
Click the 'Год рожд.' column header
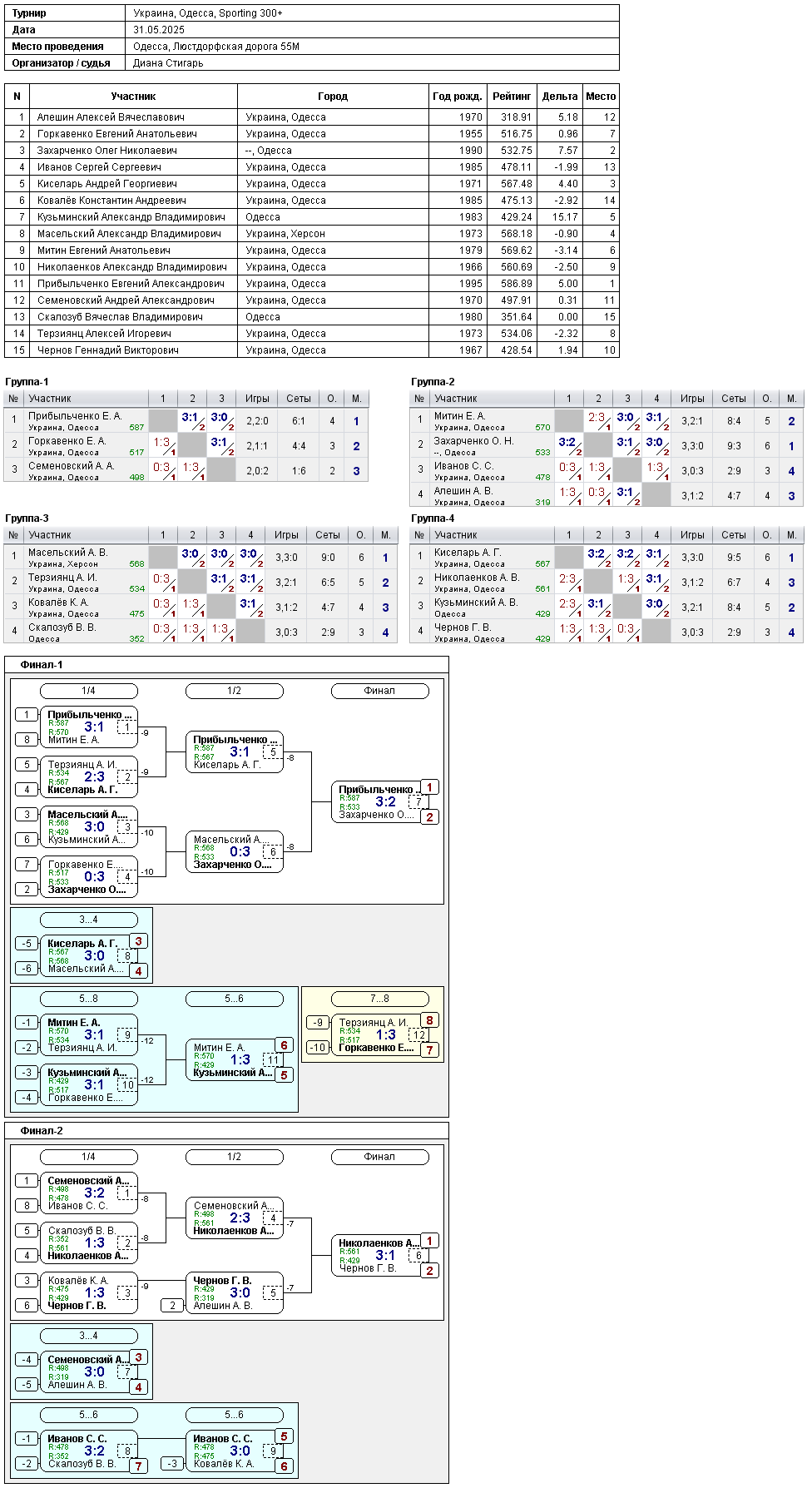[458, 97]
